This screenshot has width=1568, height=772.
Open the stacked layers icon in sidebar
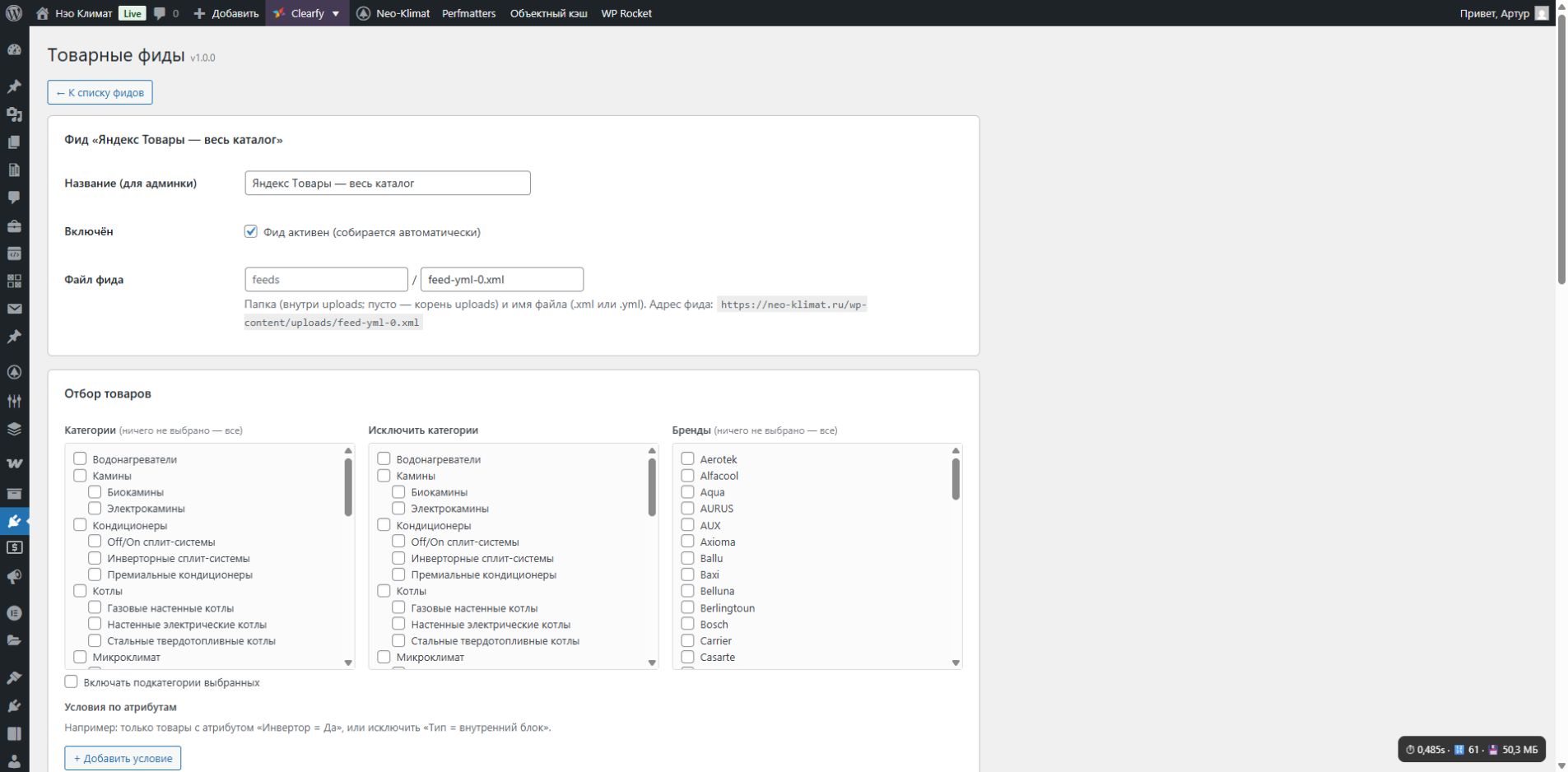14,429
